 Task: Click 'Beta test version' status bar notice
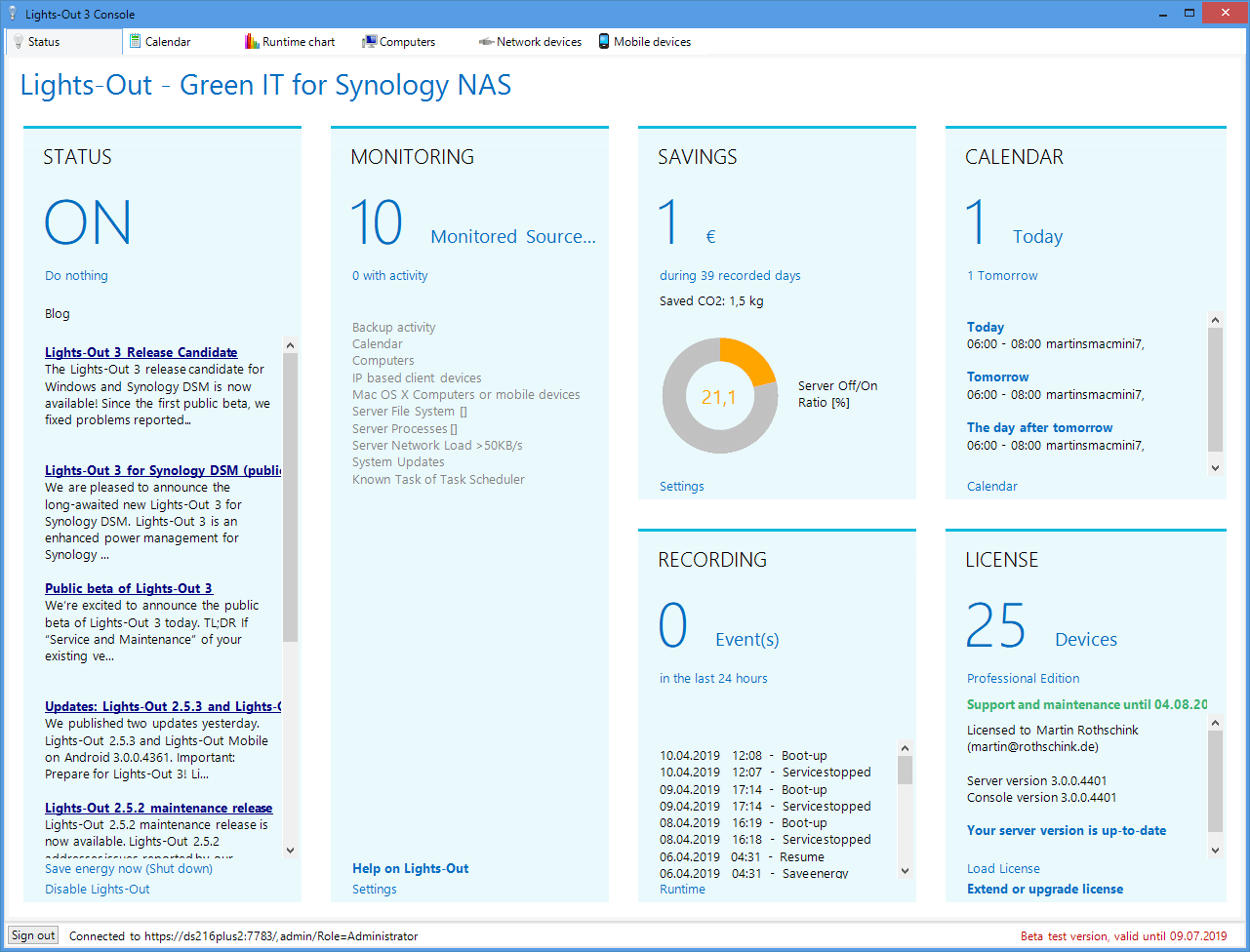tap(1124, 935)
